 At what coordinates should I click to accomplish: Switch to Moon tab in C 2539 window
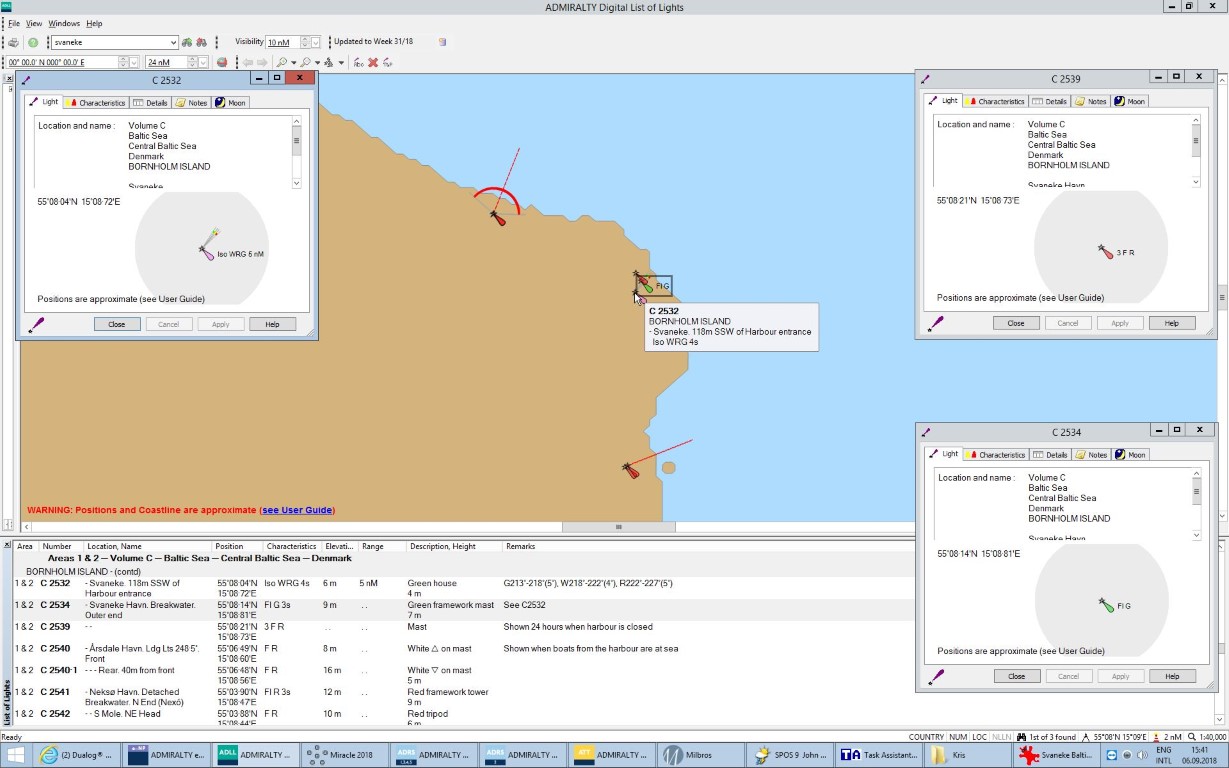(x=1130, y=101)
